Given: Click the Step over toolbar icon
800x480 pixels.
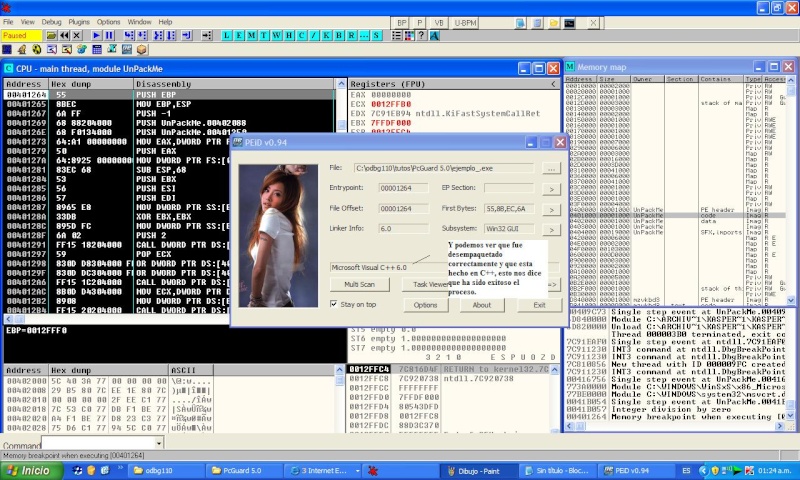Looking at the screenshot, I should (142, 35).
